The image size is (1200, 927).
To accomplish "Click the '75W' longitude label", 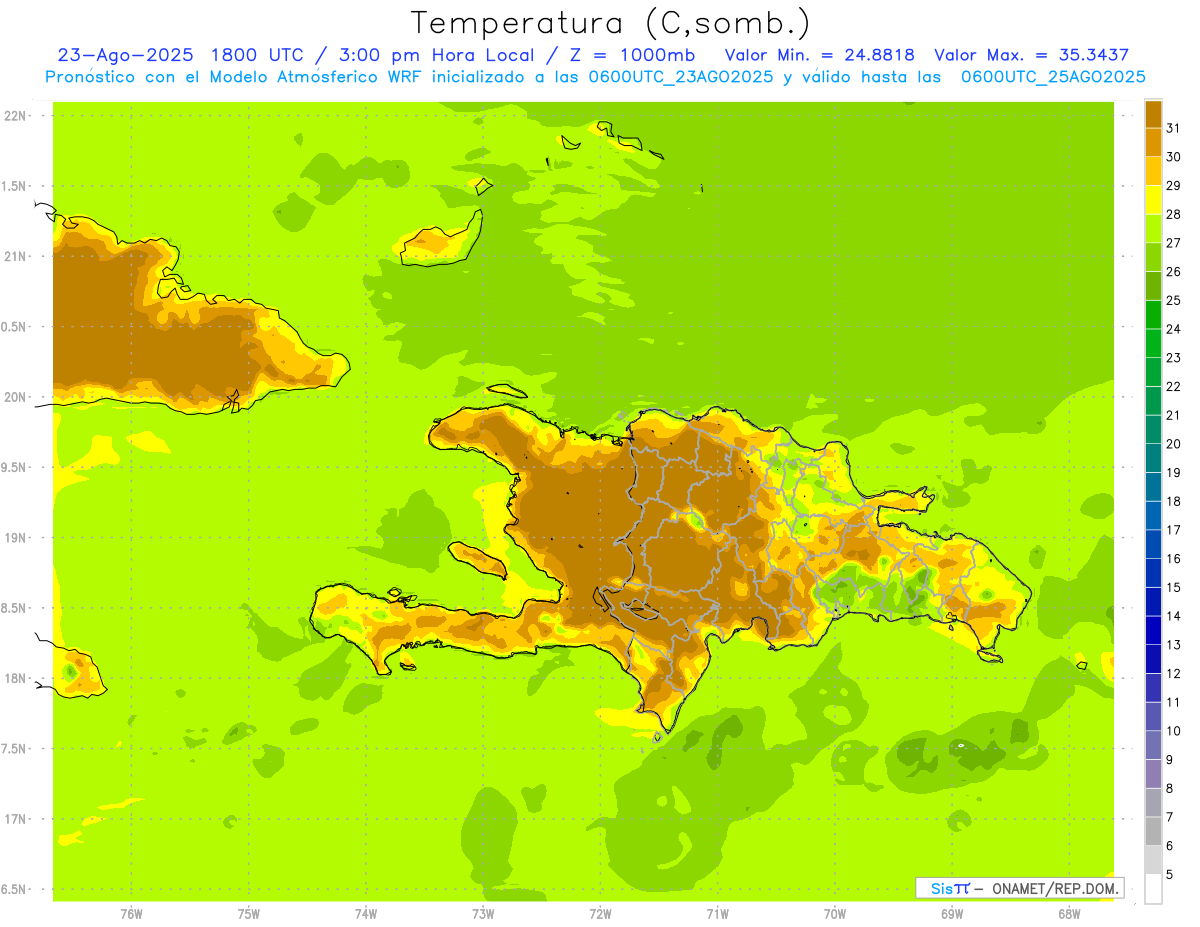I will tap(249, 913).
